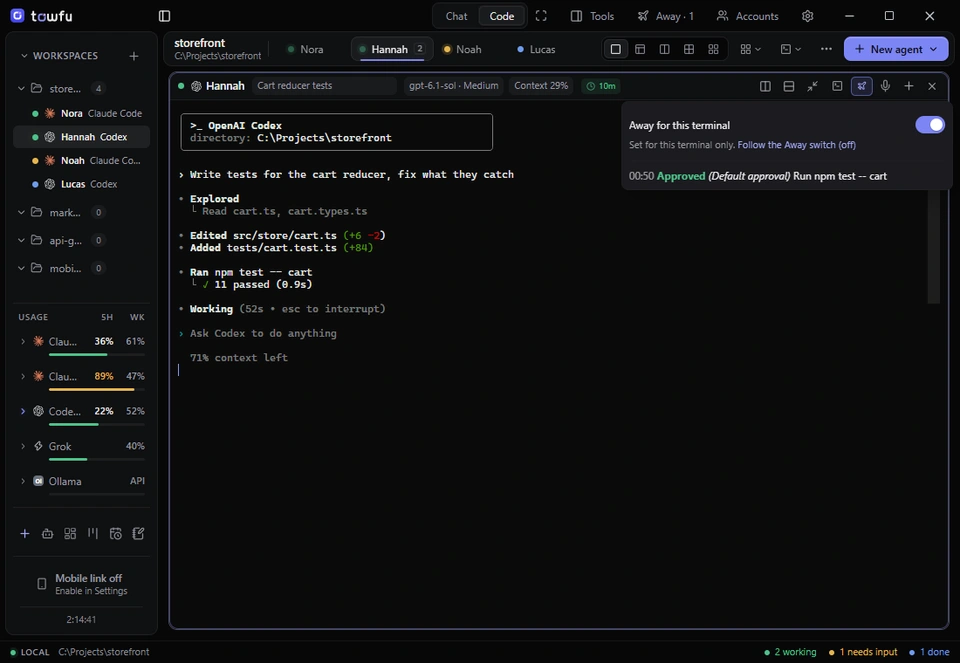Click the plus icon in Hannah pane header
Viewport: 960px width, 663px height.
pos(909,86)
